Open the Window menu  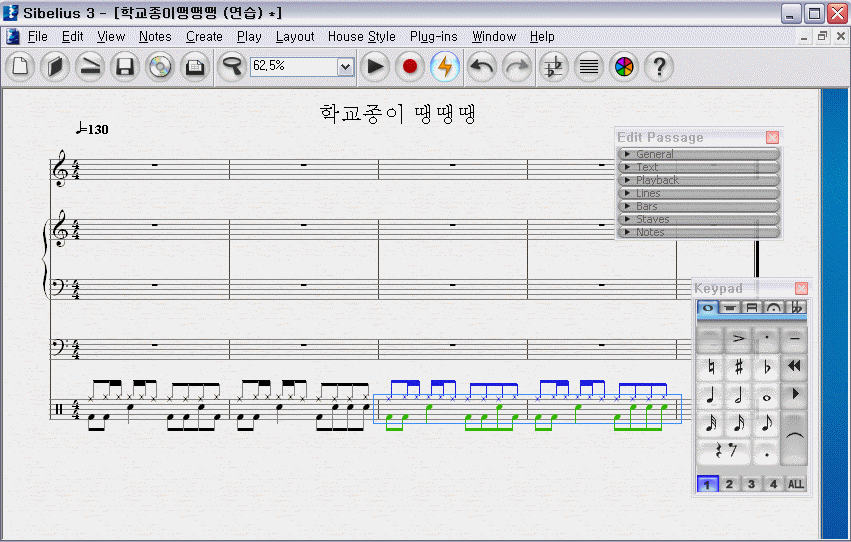click(494, 36)
